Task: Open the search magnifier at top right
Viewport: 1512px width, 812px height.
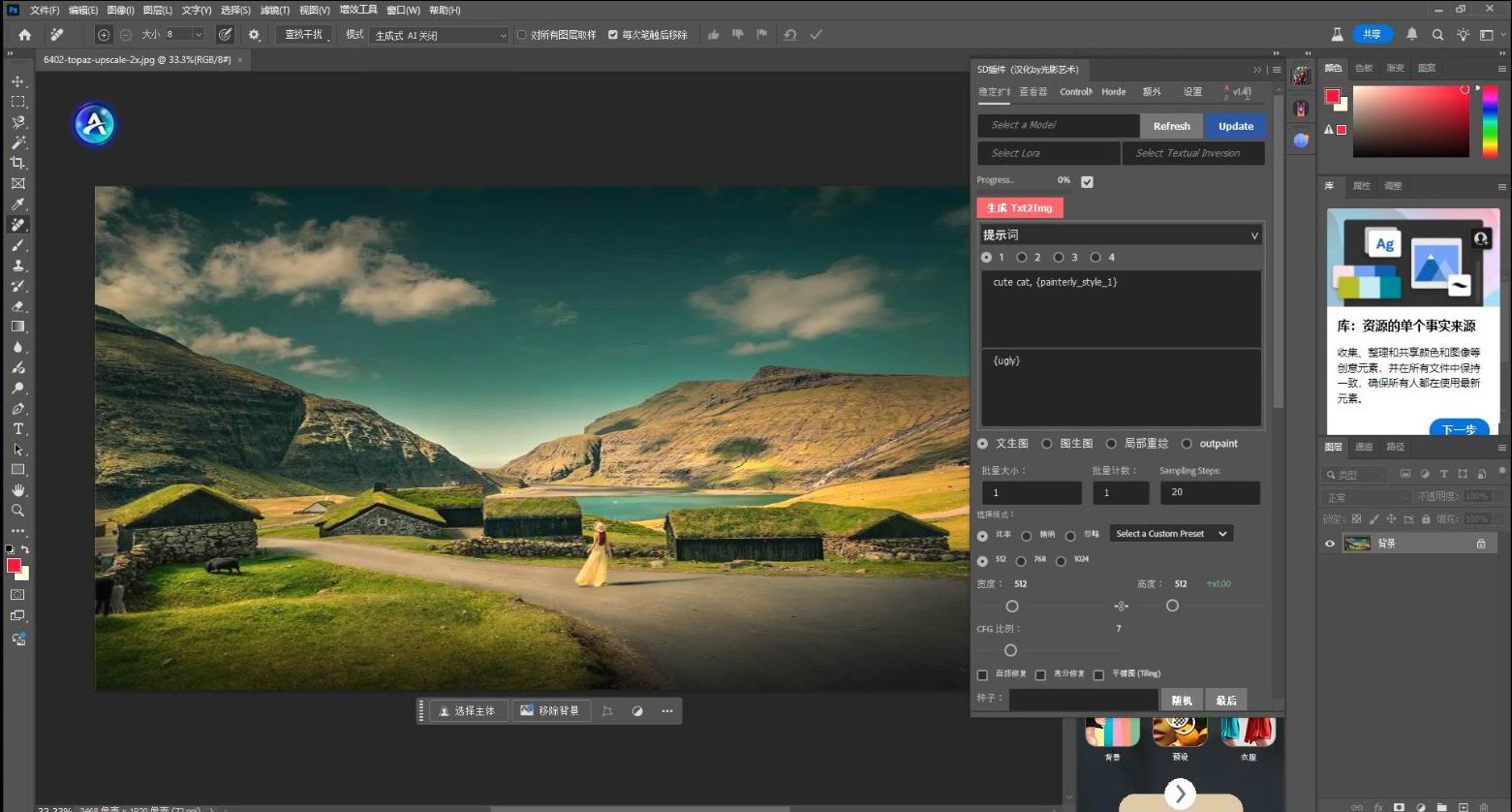Action: point(1437,35)
